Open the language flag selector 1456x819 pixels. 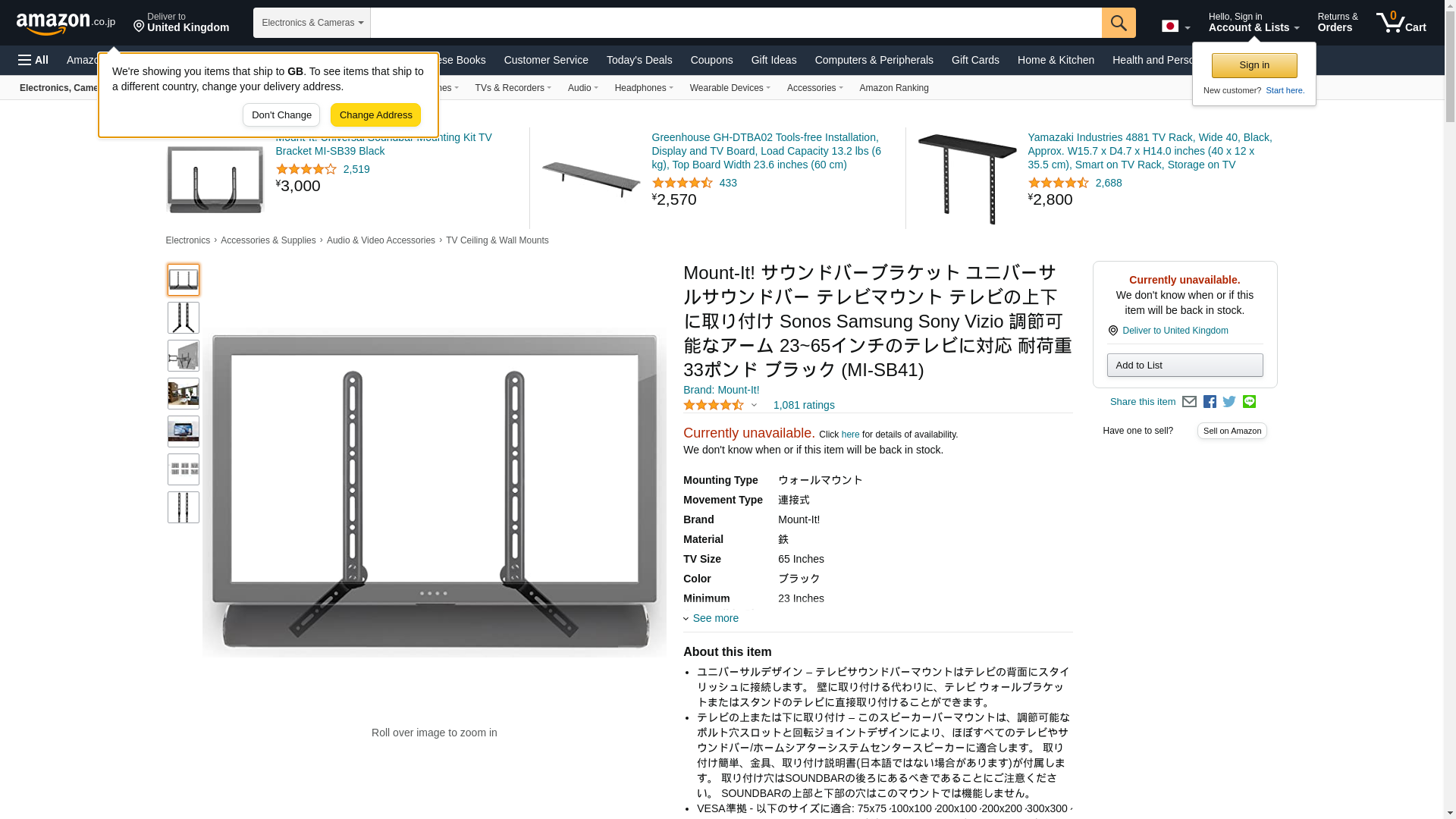click(x=1175, y=26)
